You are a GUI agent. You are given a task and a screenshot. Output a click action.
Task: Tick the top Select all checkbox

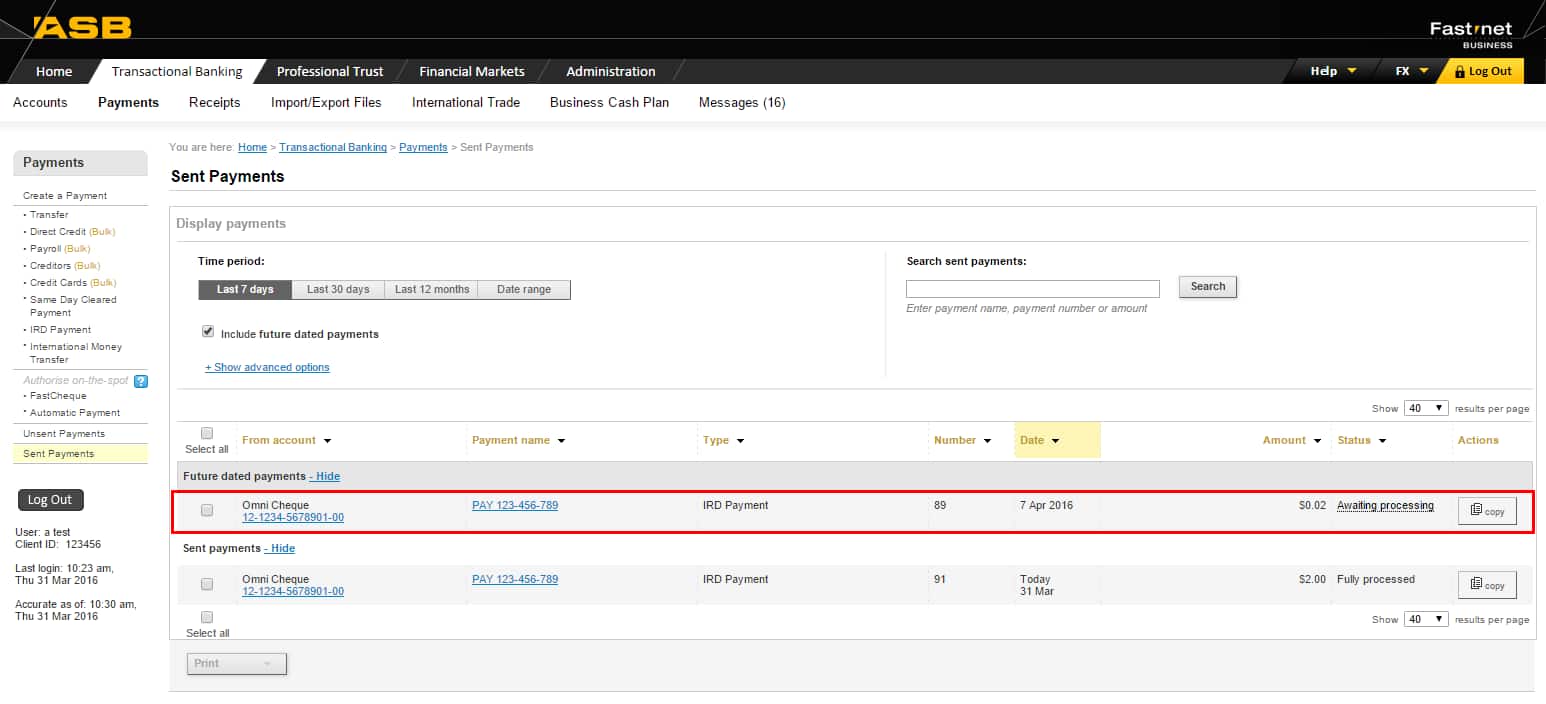tap(207, 433)
